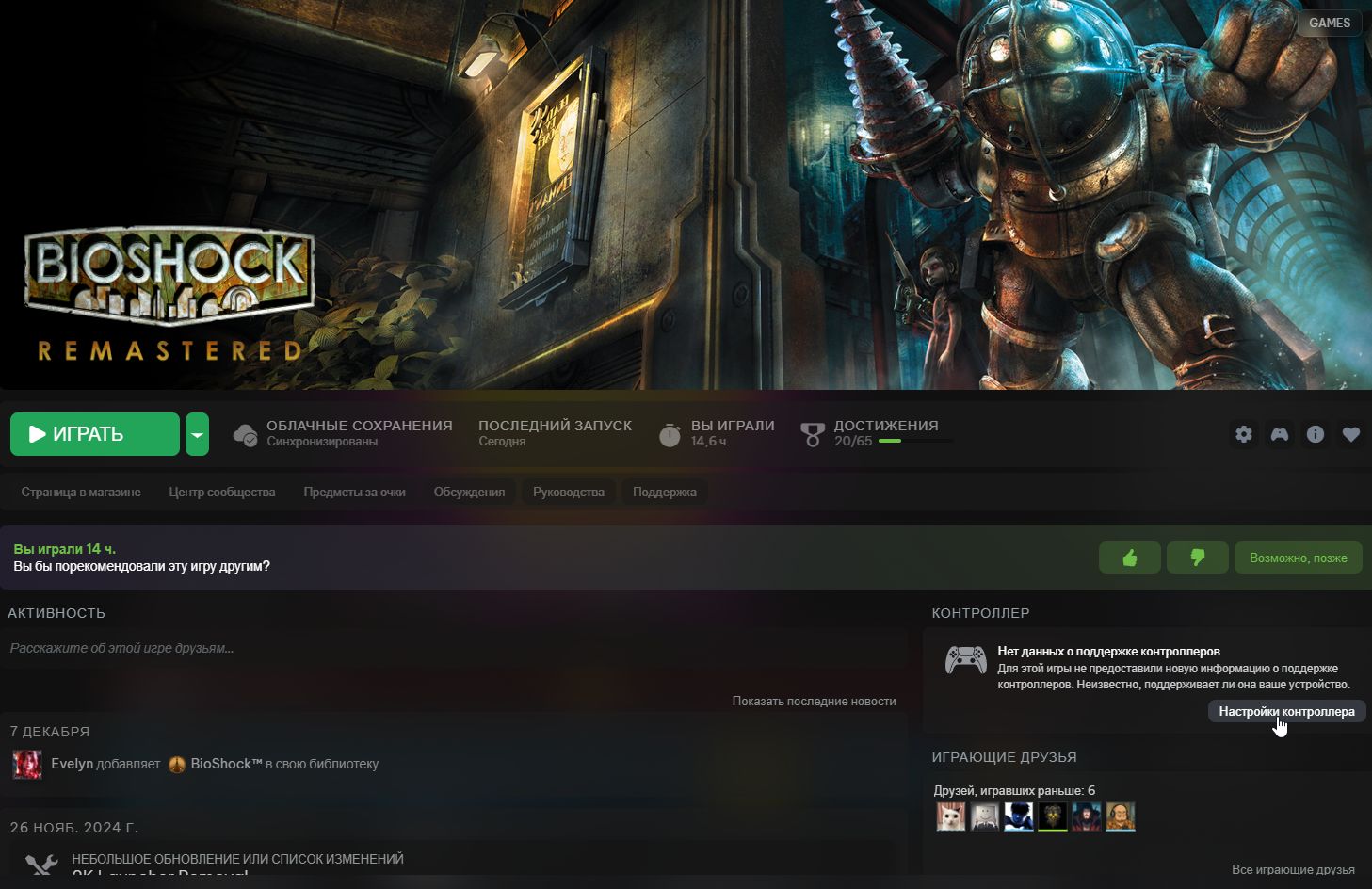The height and width of the screenshot is (889, 1372).
Task: Open Центр сообщества tab
Action: pos(222,492)
